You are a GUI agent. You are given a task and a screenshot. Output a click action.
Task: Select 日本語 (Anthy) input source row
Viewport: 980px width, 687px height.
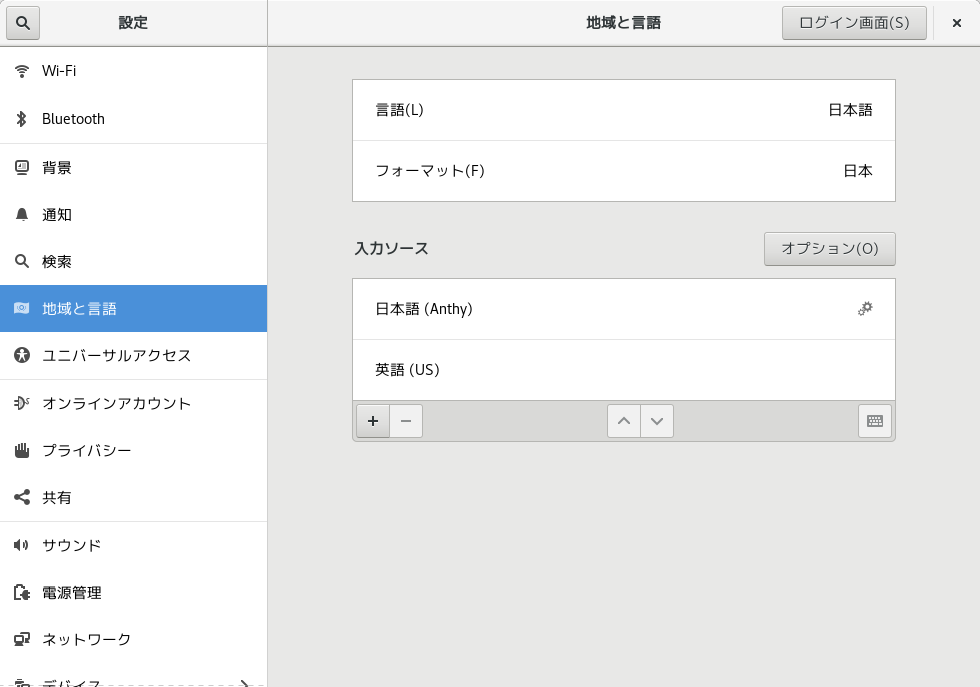click(600, 309)
